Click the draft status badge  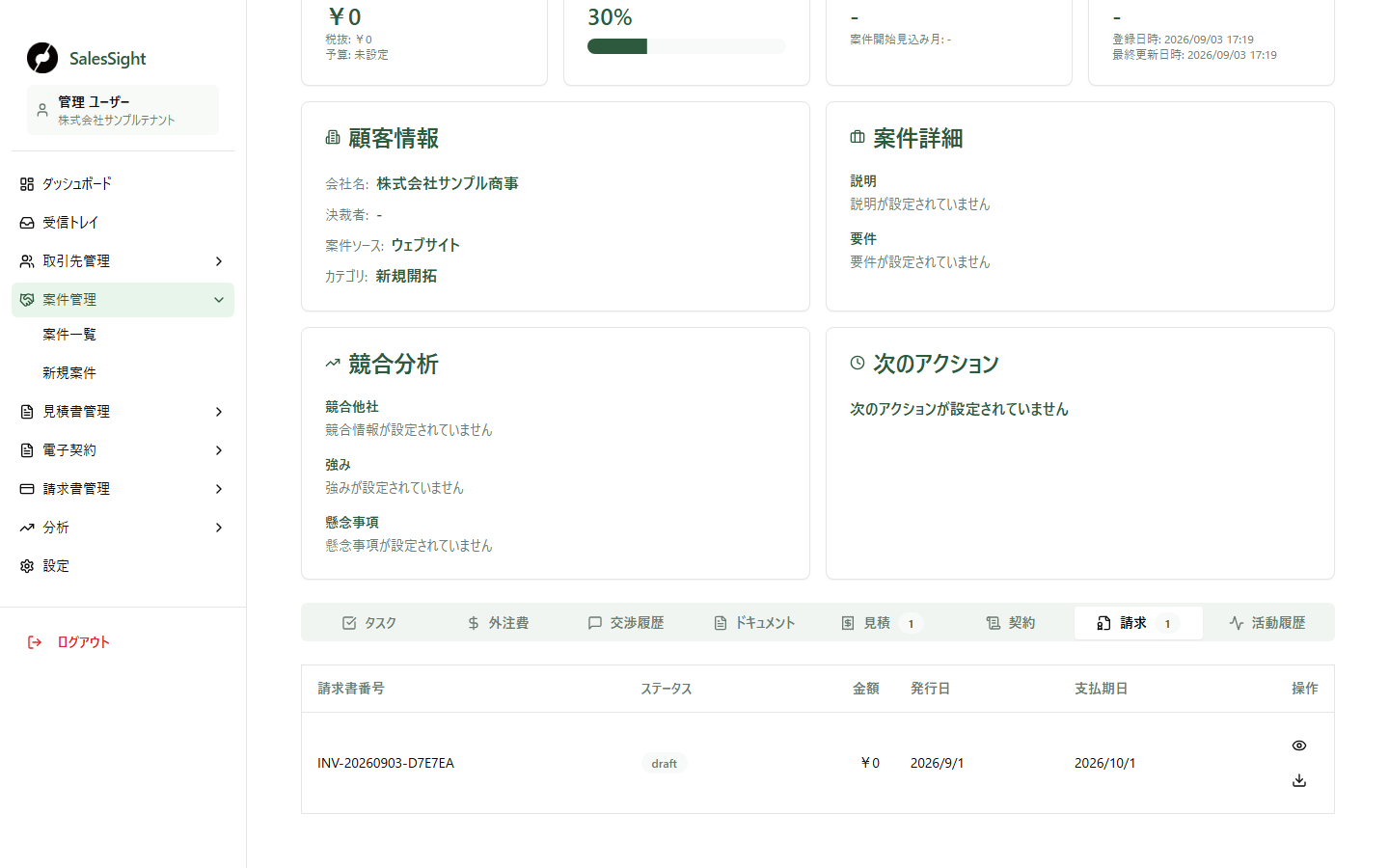[x=665, y=763]
